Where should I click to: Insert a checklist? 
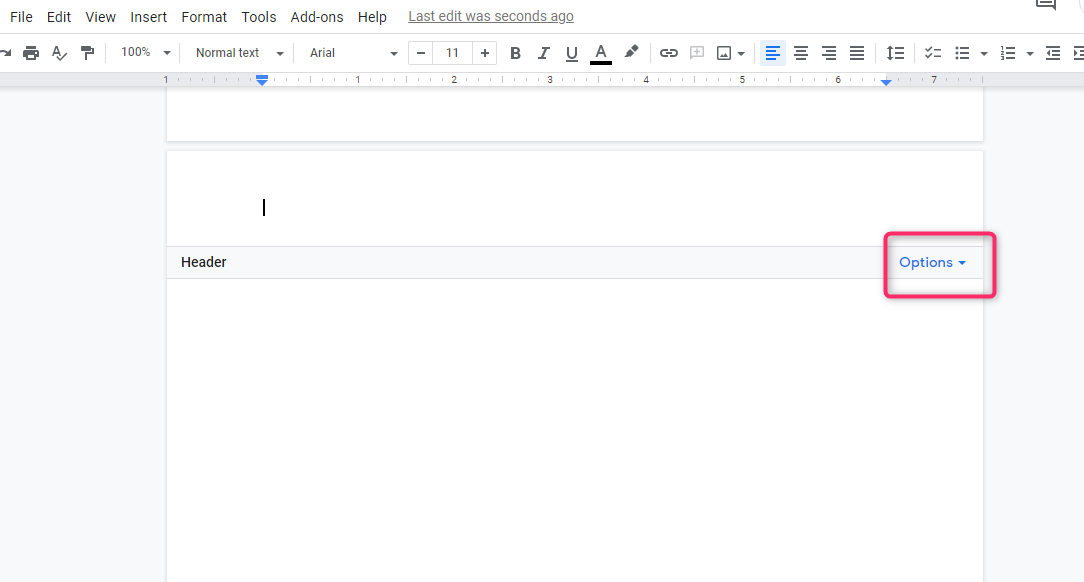click(933, 53)
